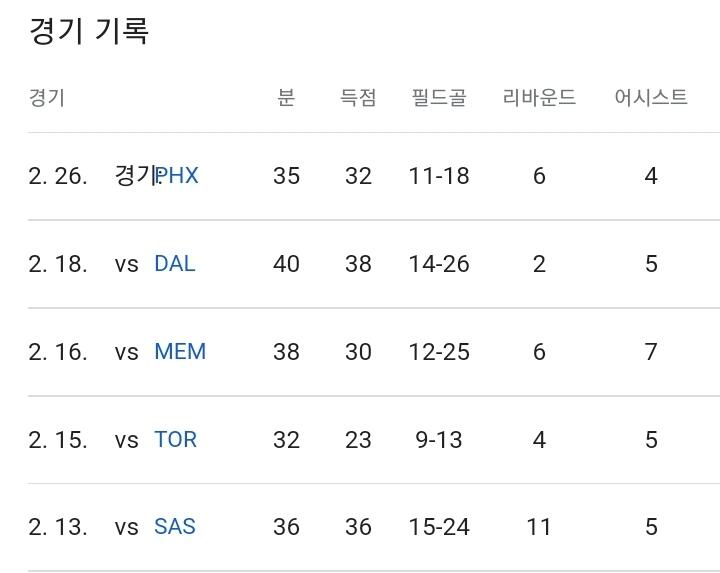This screenshot has height=573, width=720.
Task: Click the 경기 기록 heading
Action: click(x=89, y=31)
